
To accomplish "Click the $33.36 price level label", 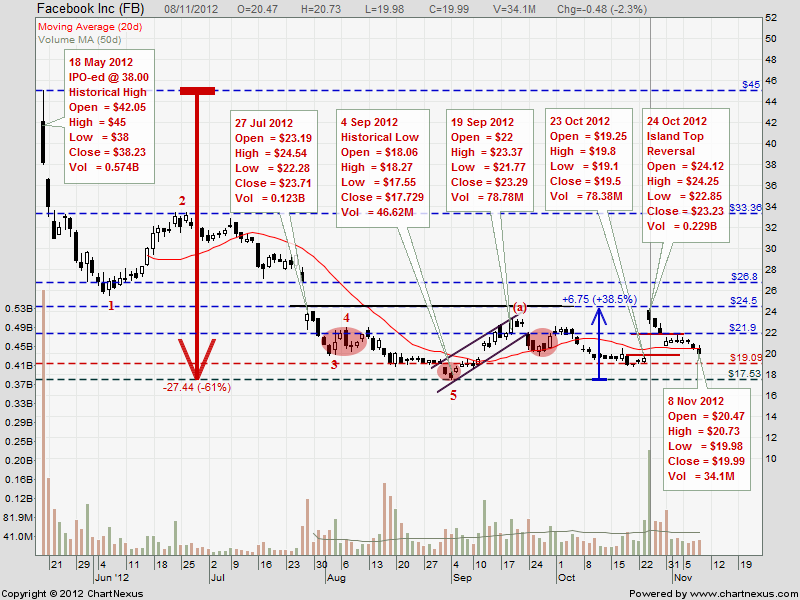I will point(745,208).
